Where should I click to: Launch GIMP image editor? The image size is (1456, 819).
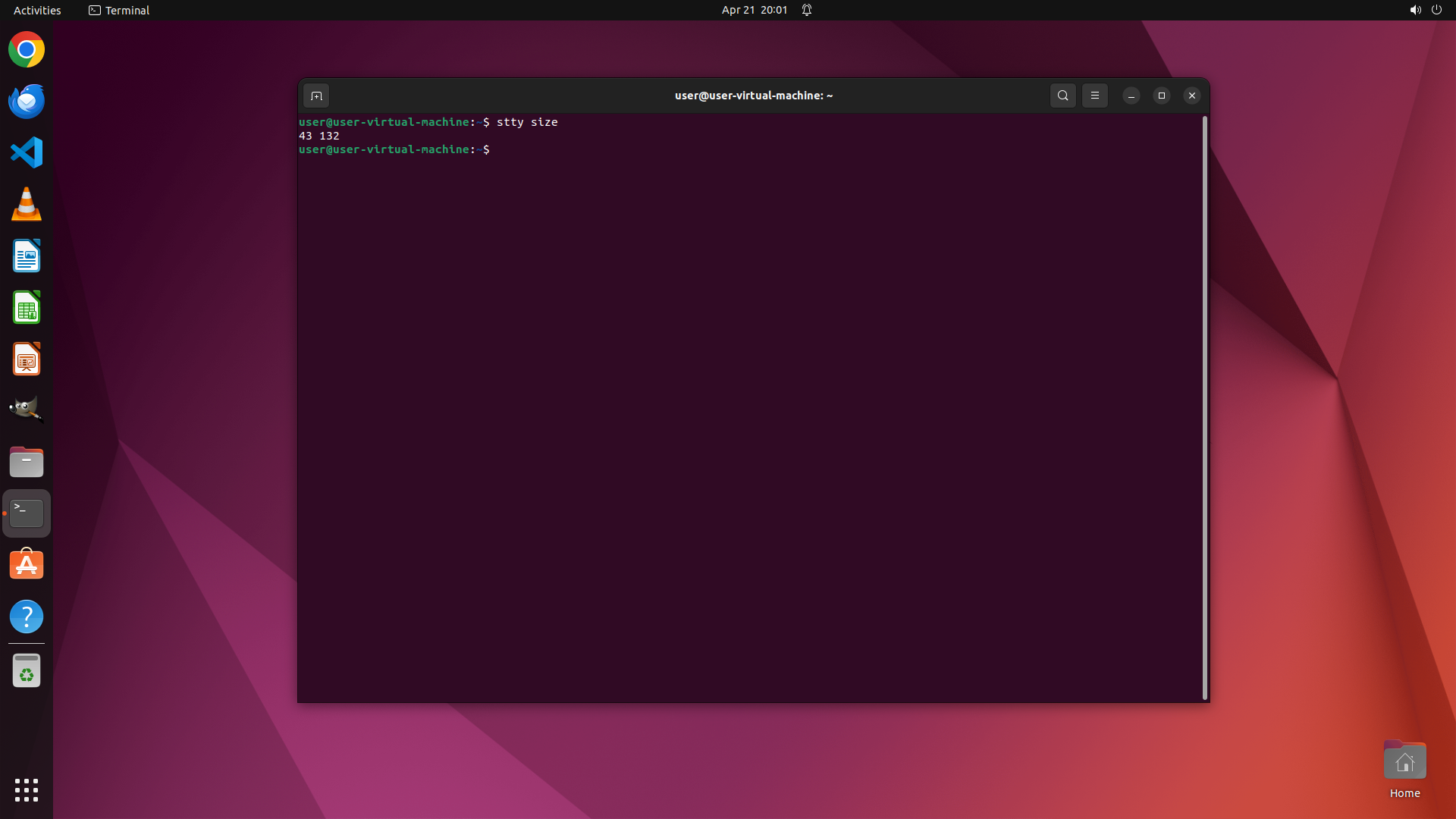pyautogui.click(x=27, y=410)
